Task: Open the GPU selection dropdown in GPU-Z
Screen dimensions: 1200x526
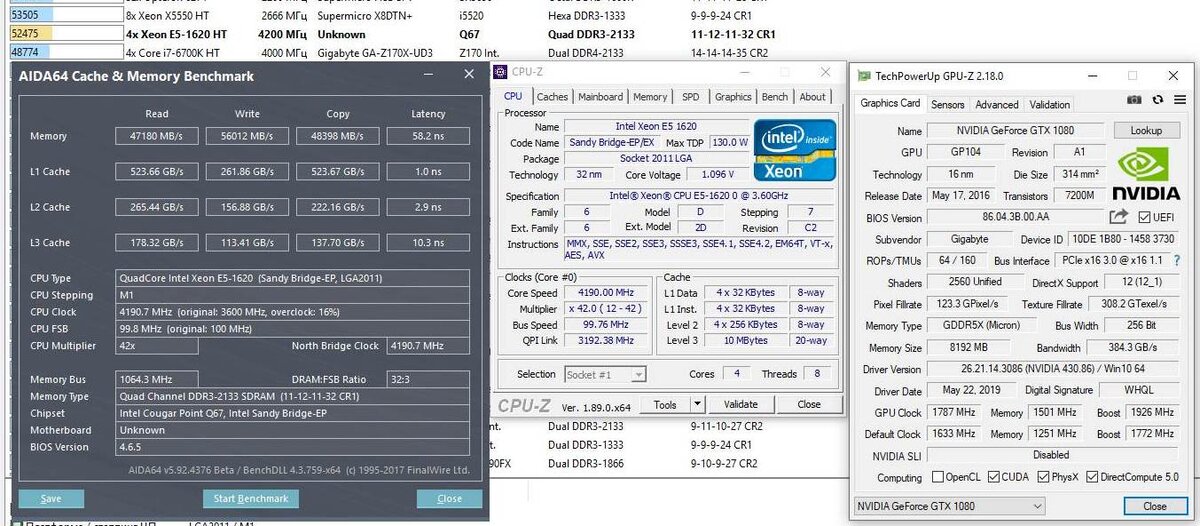Action: point(950,506)
